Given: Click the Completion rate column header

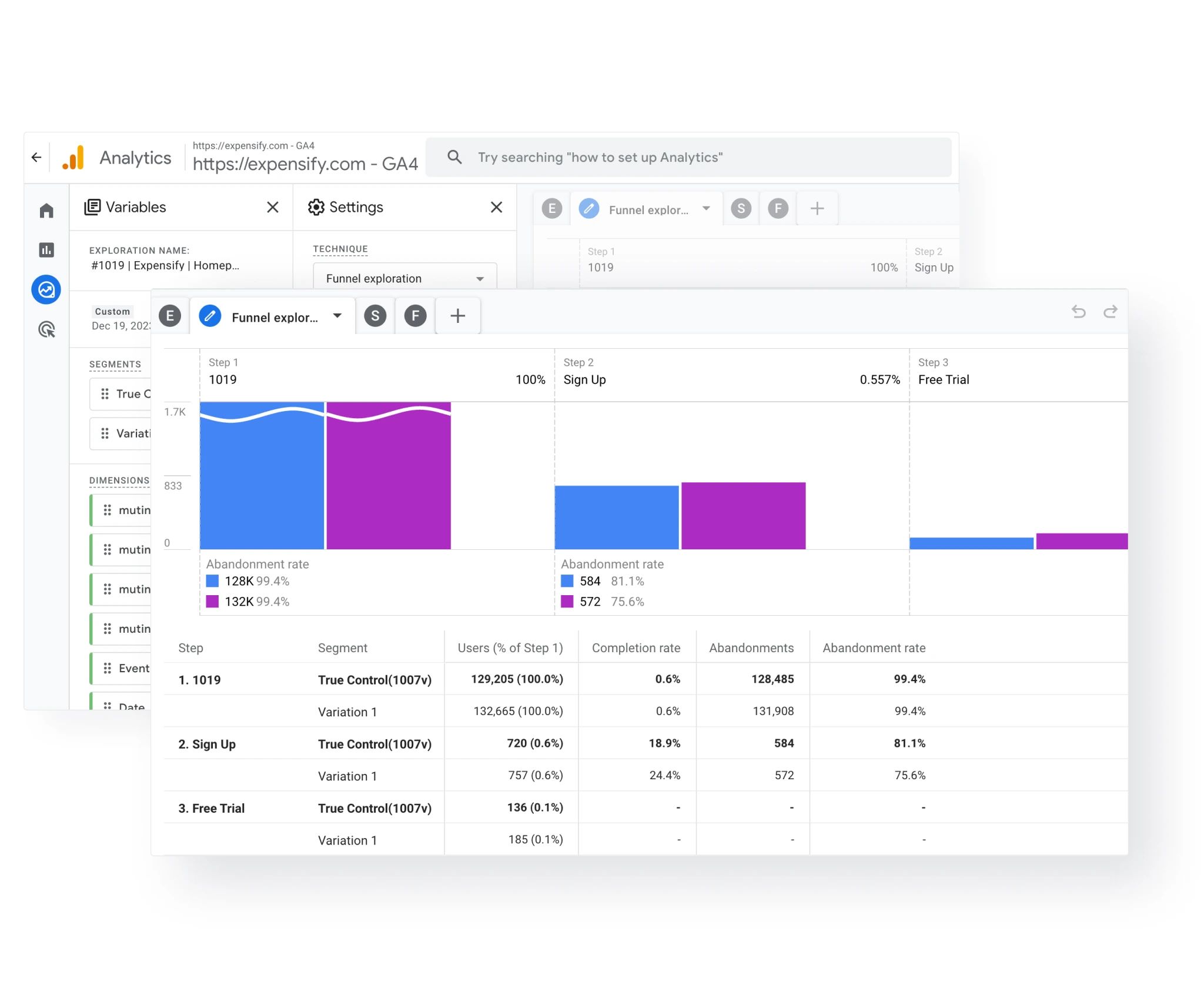Looking at the screenshot, I should pyautogui.click(x=636, y=647).
